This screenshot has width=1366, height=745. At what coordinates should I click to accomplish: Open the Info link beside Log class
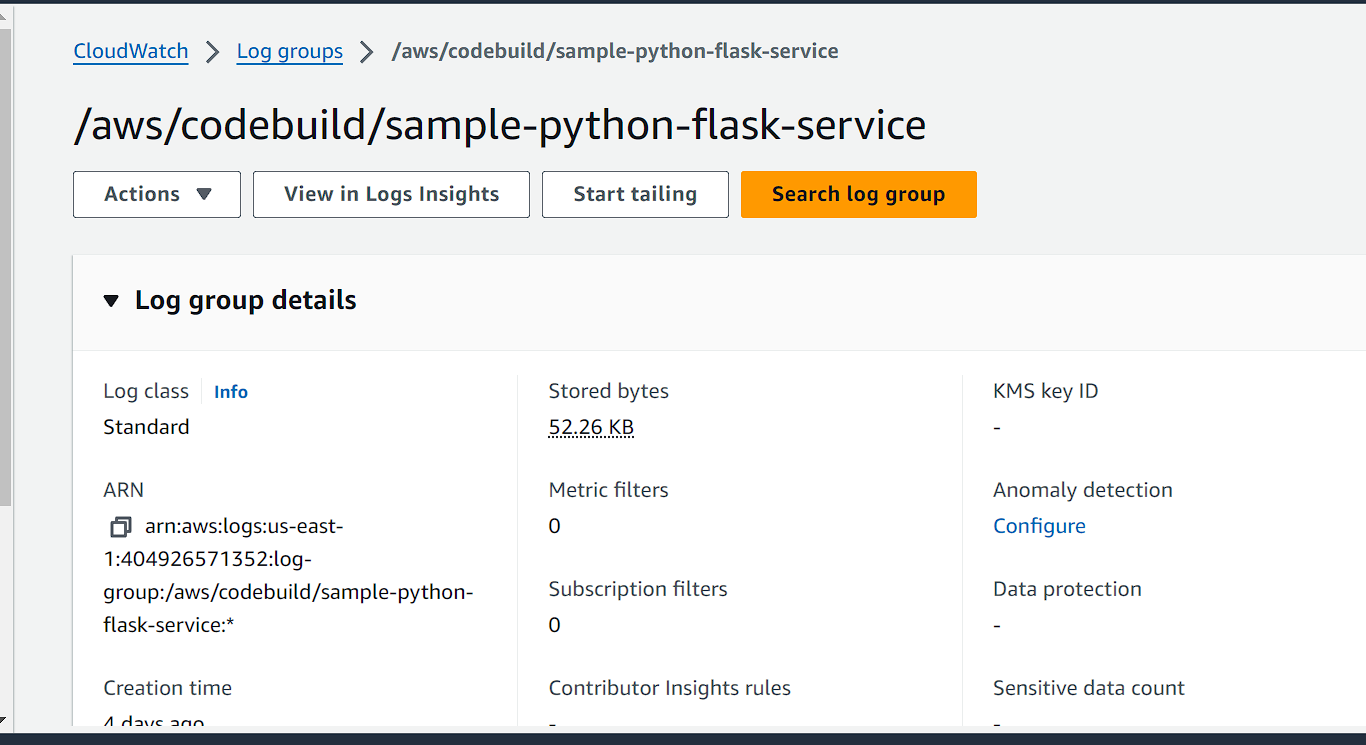click(x=231, y=392)
